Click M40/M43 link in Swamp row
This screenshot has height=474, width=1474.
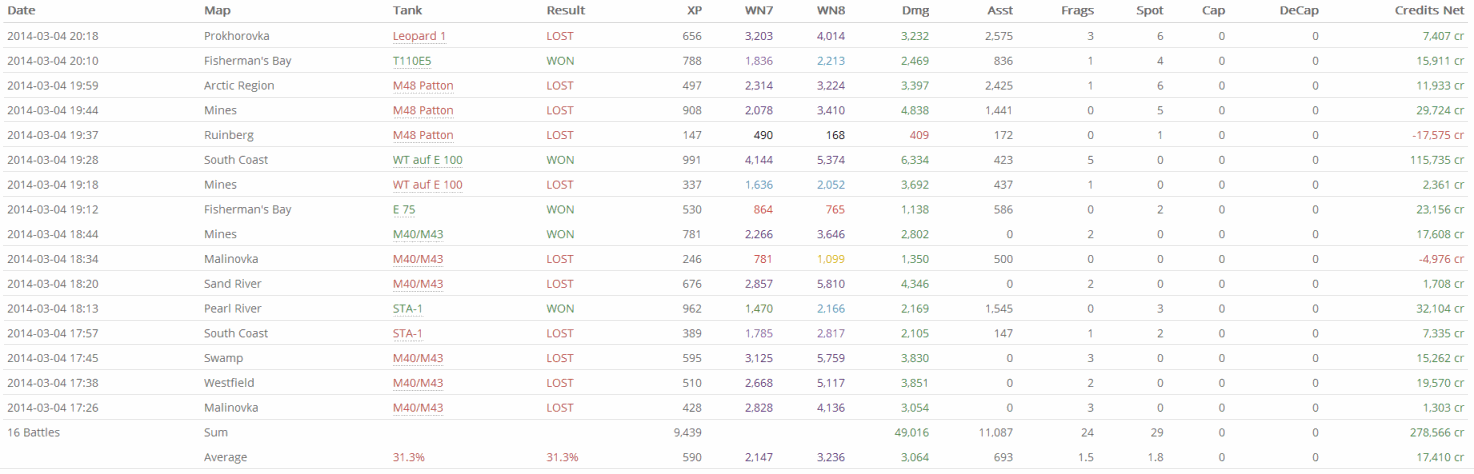pyautogui.click(x=418, y=358)
